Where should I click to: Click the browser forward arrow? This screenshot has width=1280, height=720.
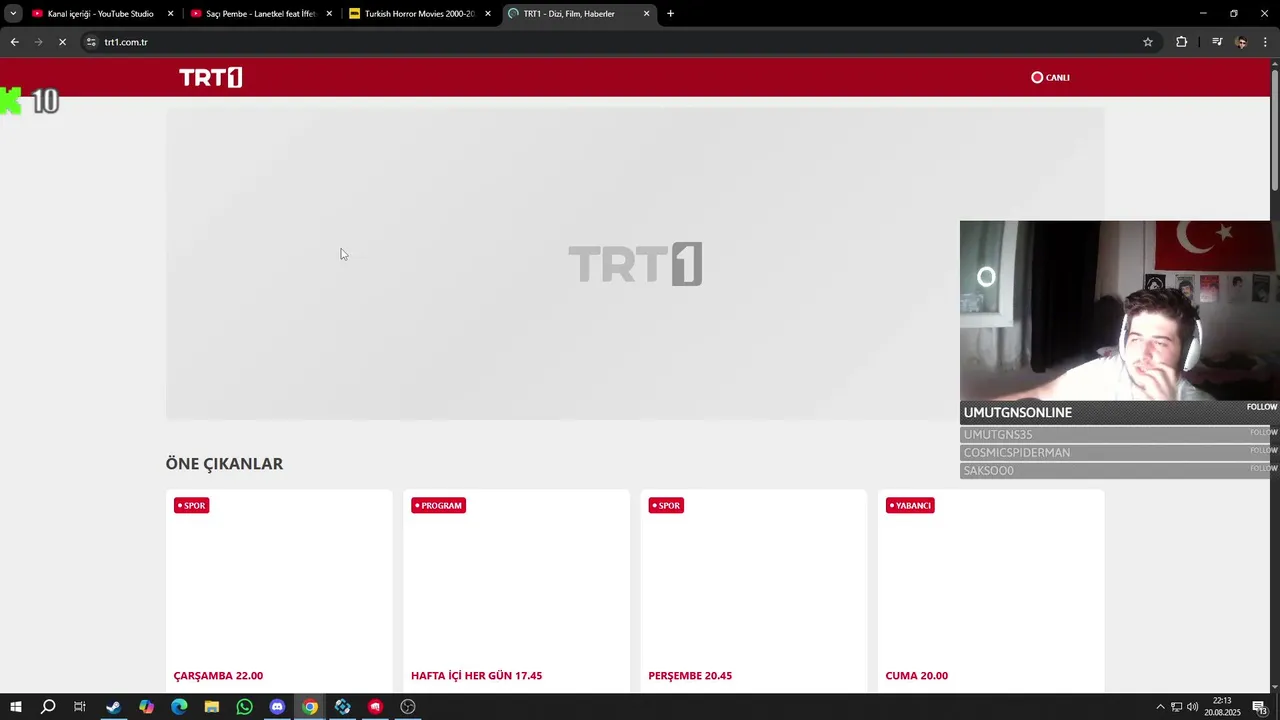[x=38, y=42]
